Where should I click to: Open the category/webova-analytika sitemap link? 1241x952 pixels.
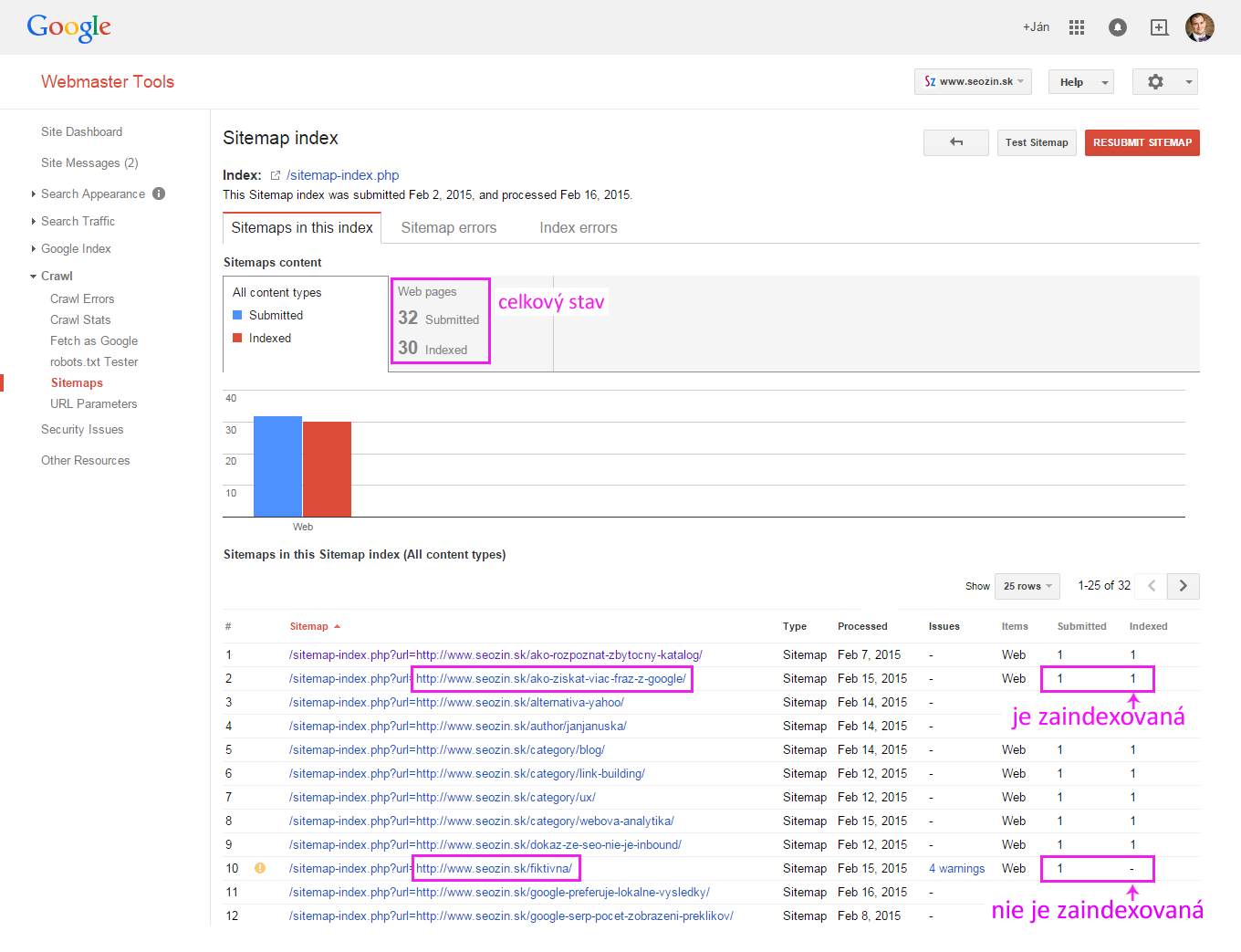tap(482, 821)
